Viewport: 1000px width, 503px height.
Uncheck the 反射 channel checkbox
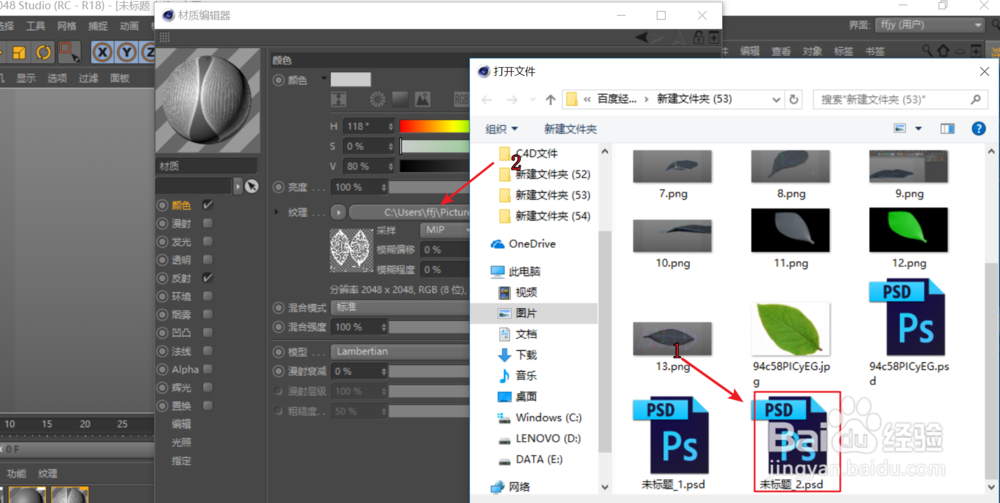208,278
